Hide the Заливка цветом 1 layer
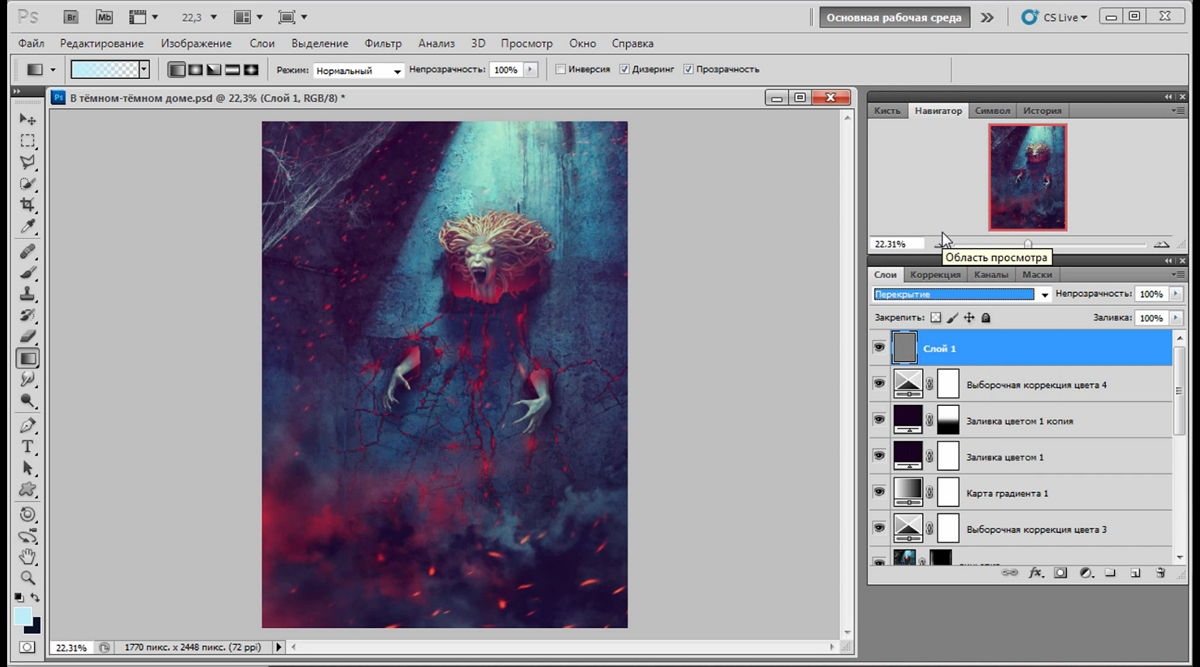 coord(879,456)
